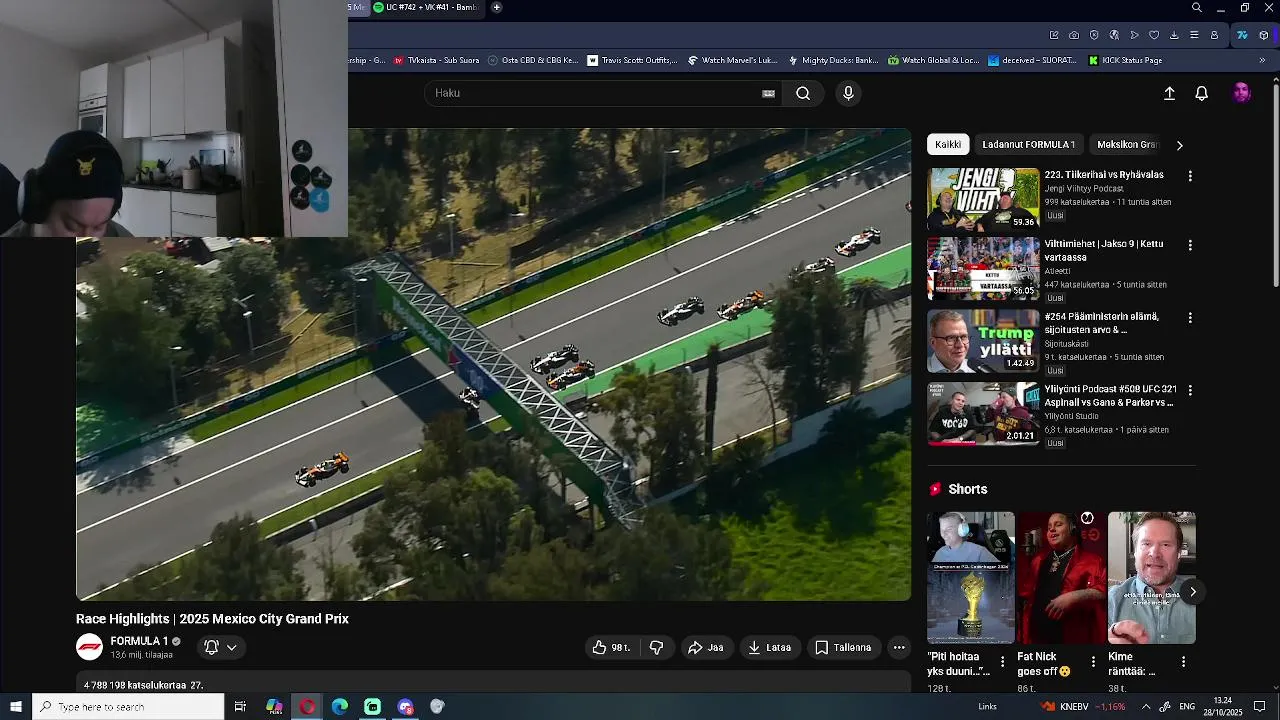Open Mighty Ducks bookmark
Image resolution: width=1280 pixels, height=720 pixels.
pos(833,60)
